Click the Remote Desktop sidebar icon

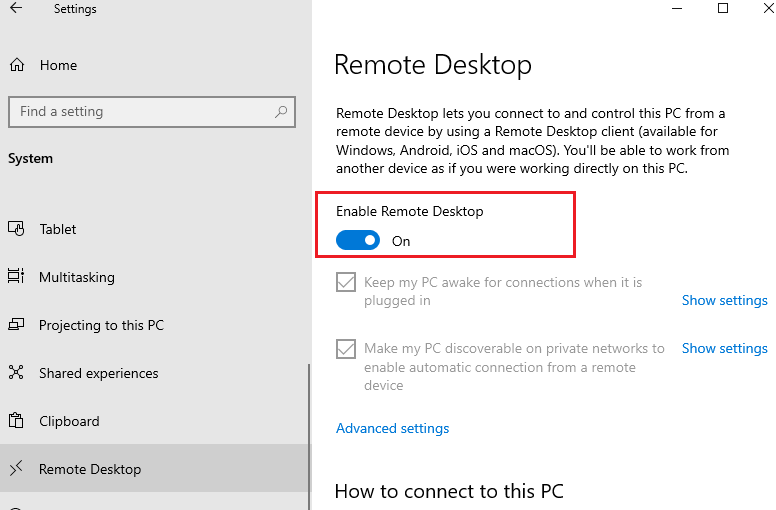point(16,467)
